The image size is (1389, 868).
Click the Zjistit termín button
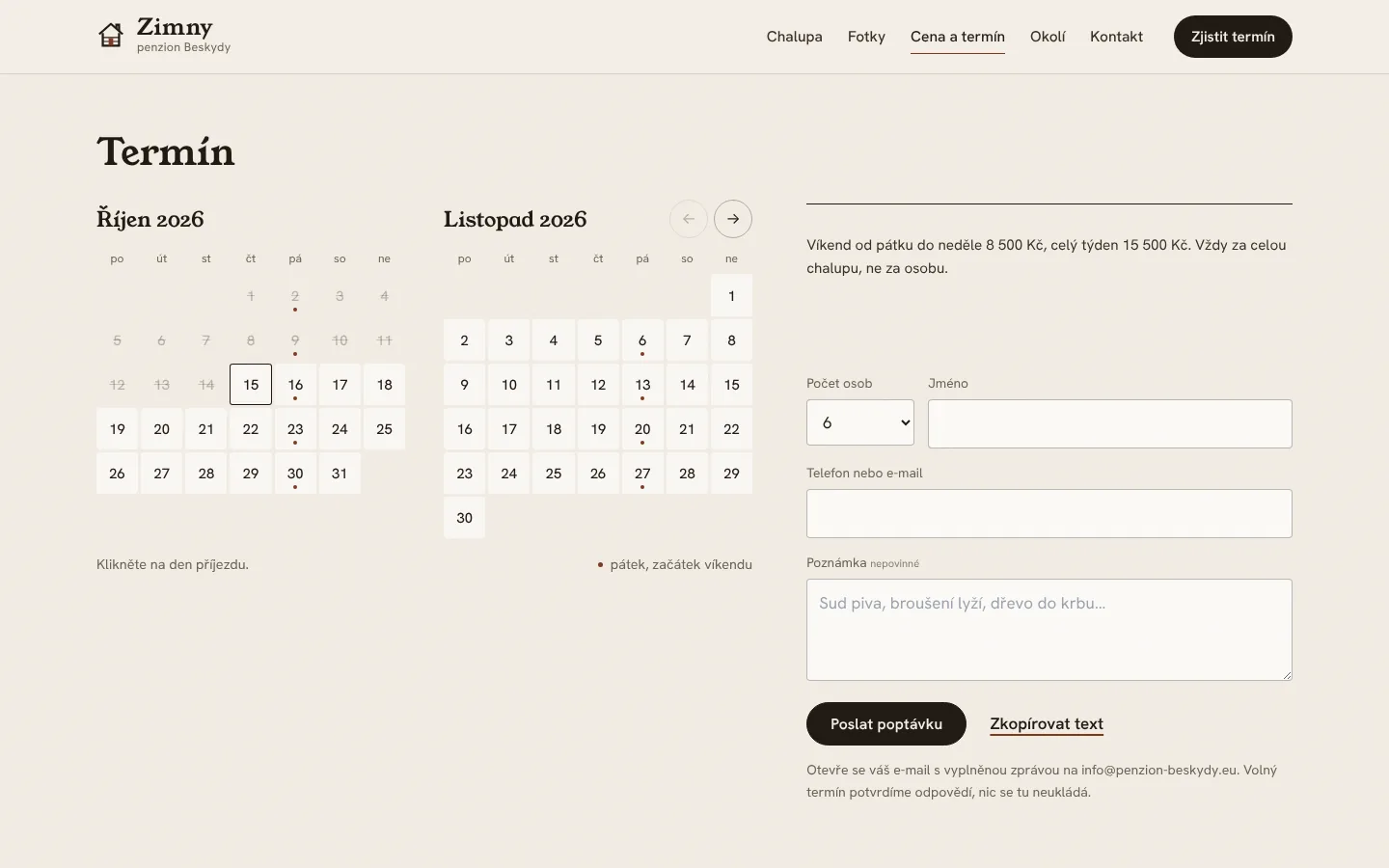coord(1233,37)
